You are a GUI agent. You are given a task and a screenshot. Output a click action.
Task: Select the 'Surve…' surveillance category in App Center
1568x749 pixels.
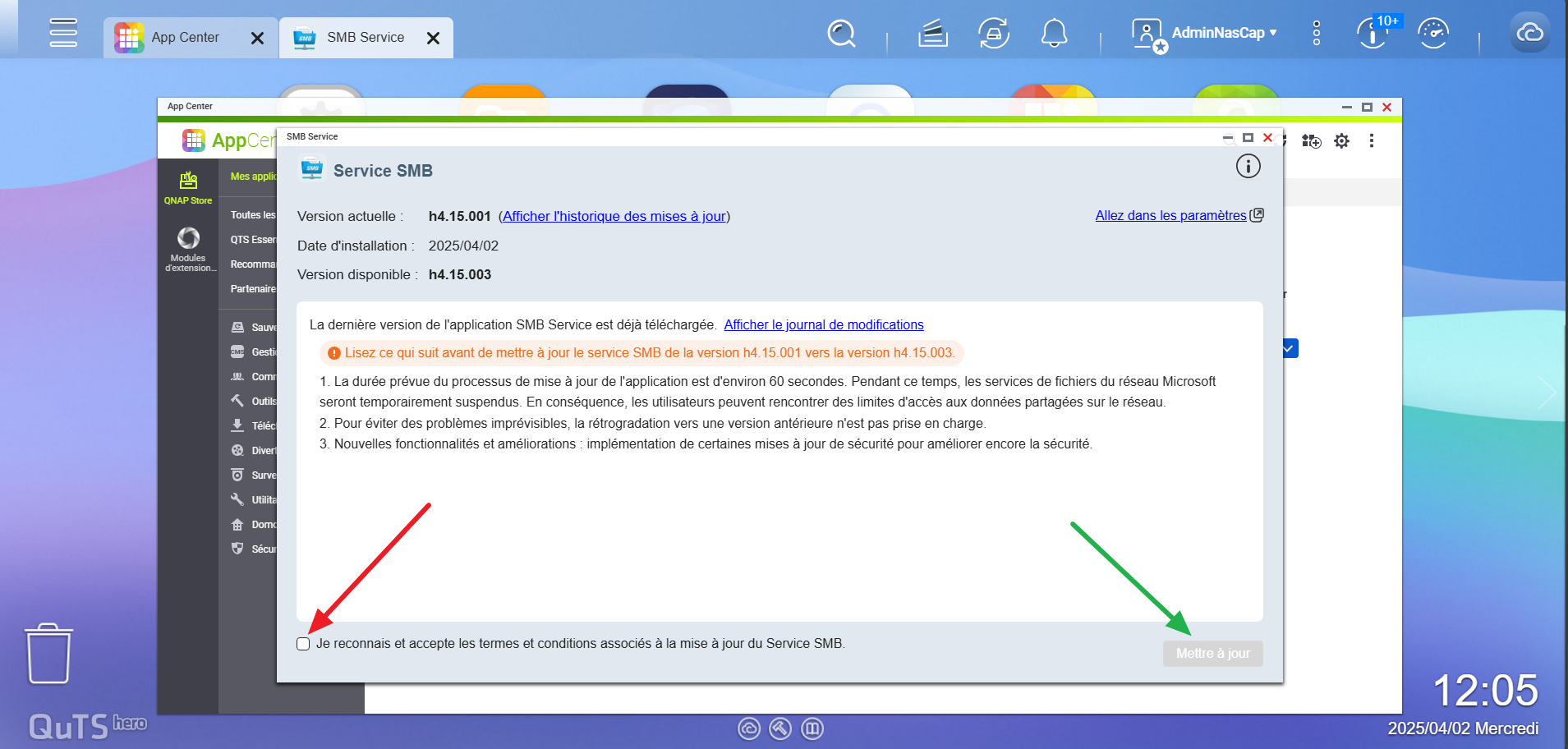pyautogui.click(x=252, y=476)
